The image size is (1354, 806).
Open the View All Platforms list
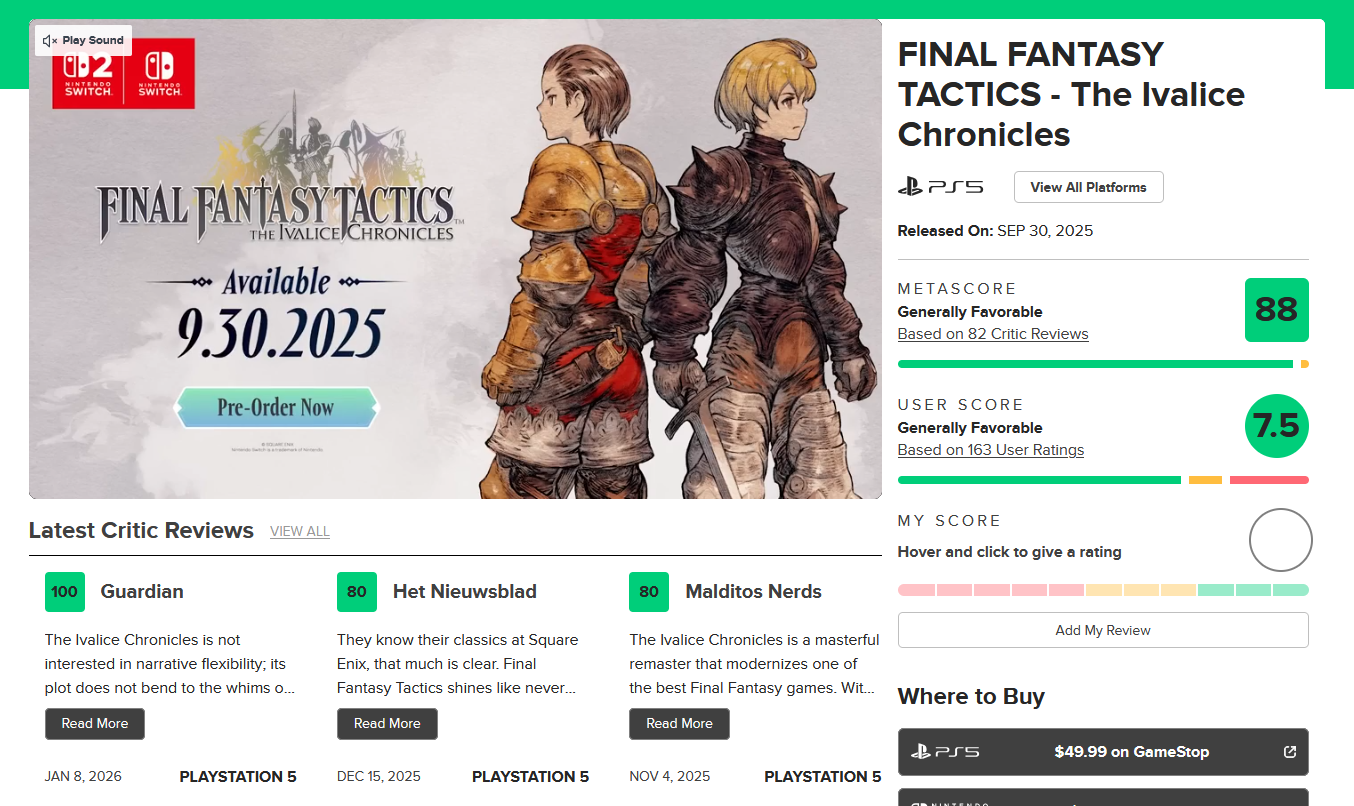(x=1088, y=187)
